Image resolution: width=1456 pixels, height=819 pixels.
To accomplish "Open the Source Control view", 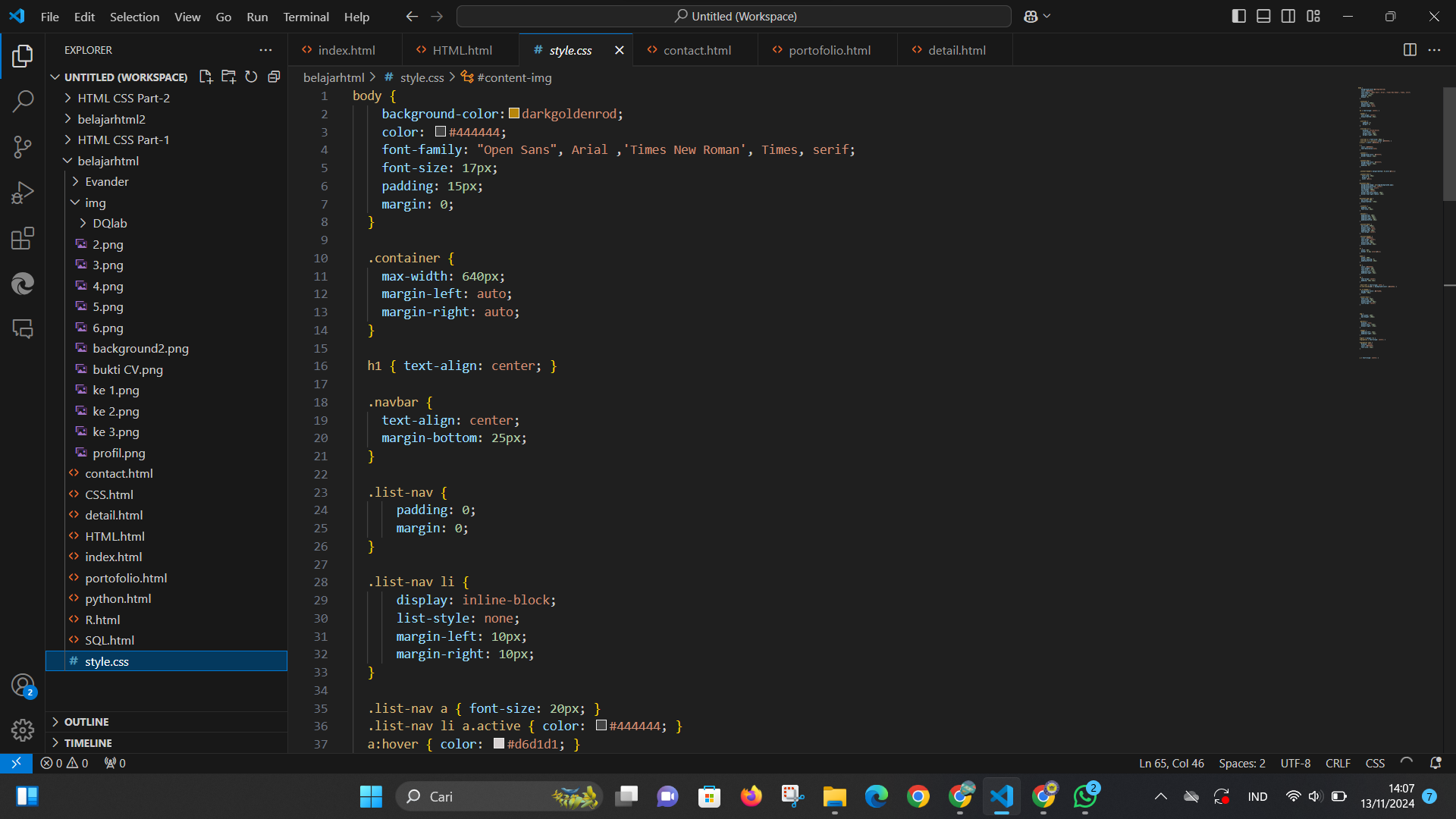I will [x=23, y=147].
